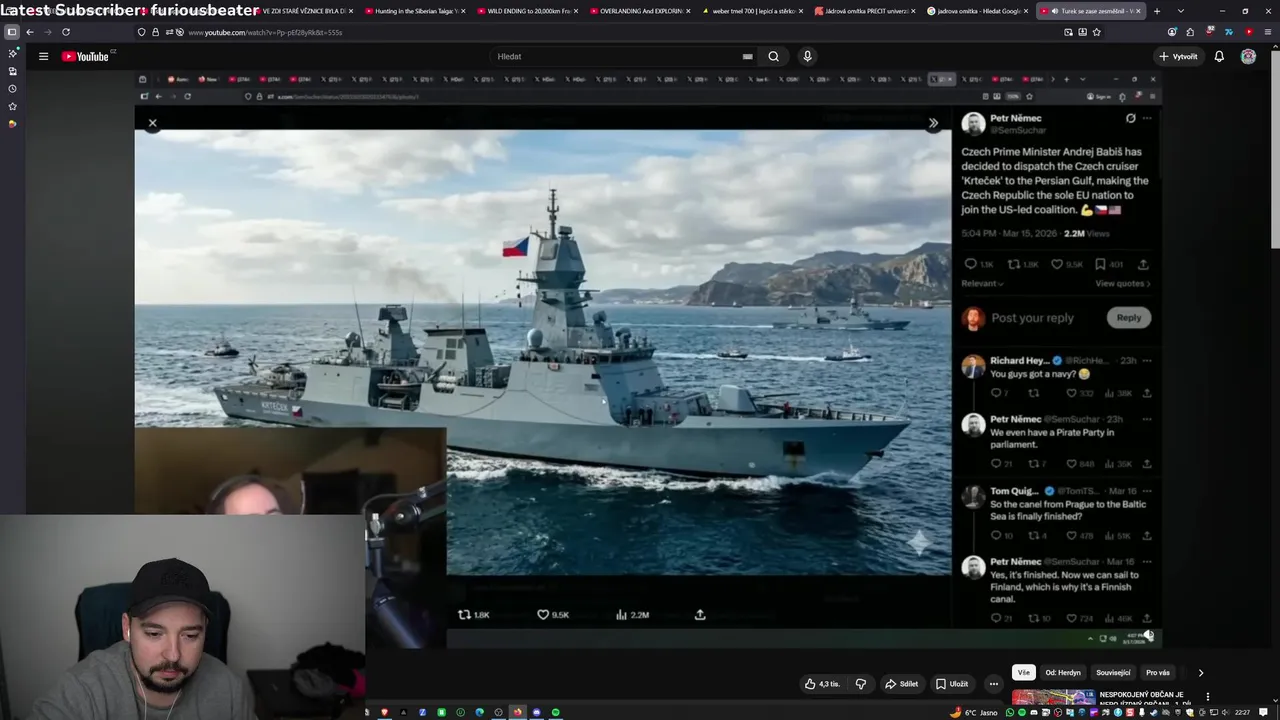Select the Od: Herdyn chip
This screenshot has height=720, width=1280.
1063,673
